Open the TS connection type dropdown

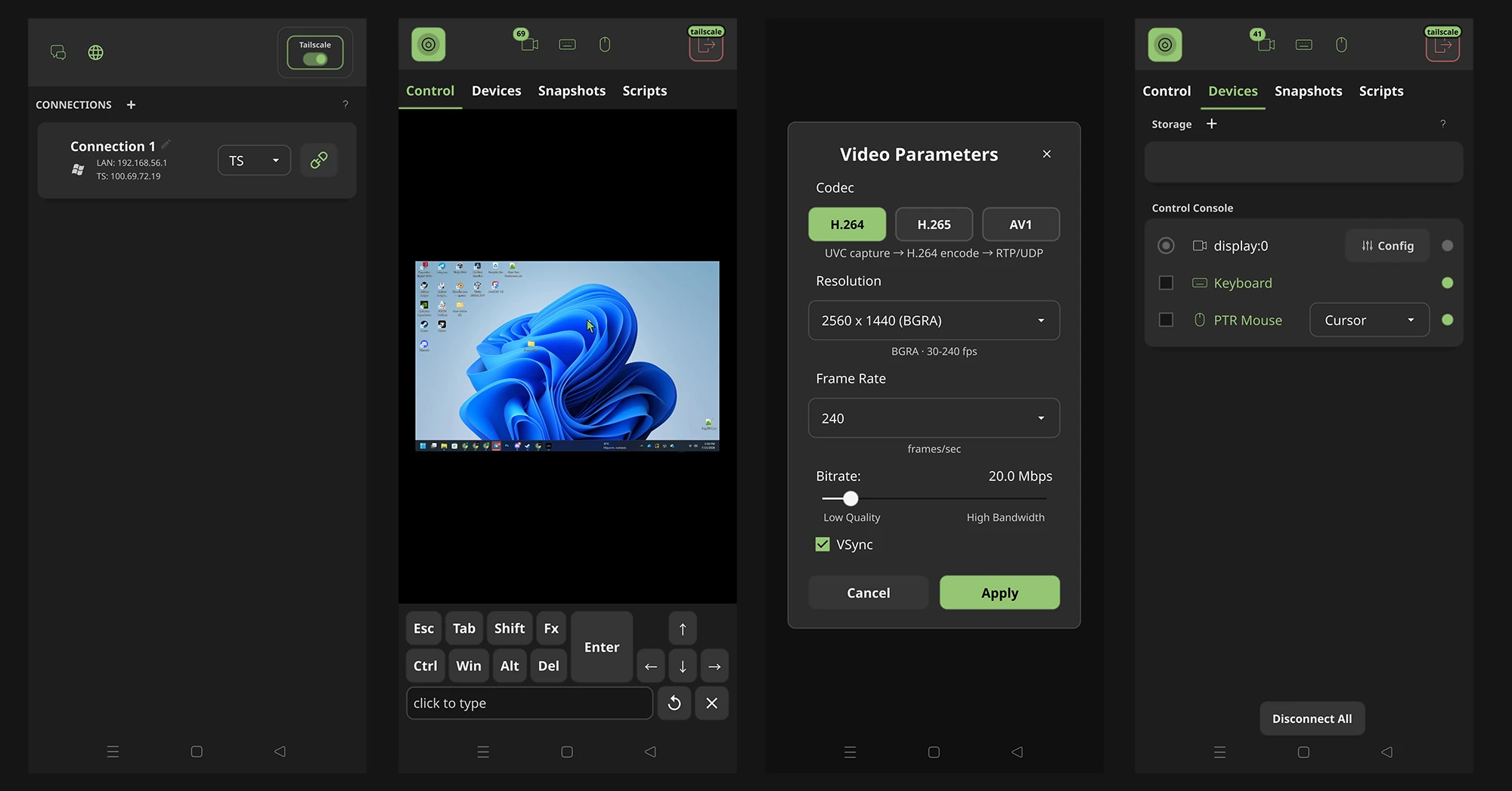point(254,160)
